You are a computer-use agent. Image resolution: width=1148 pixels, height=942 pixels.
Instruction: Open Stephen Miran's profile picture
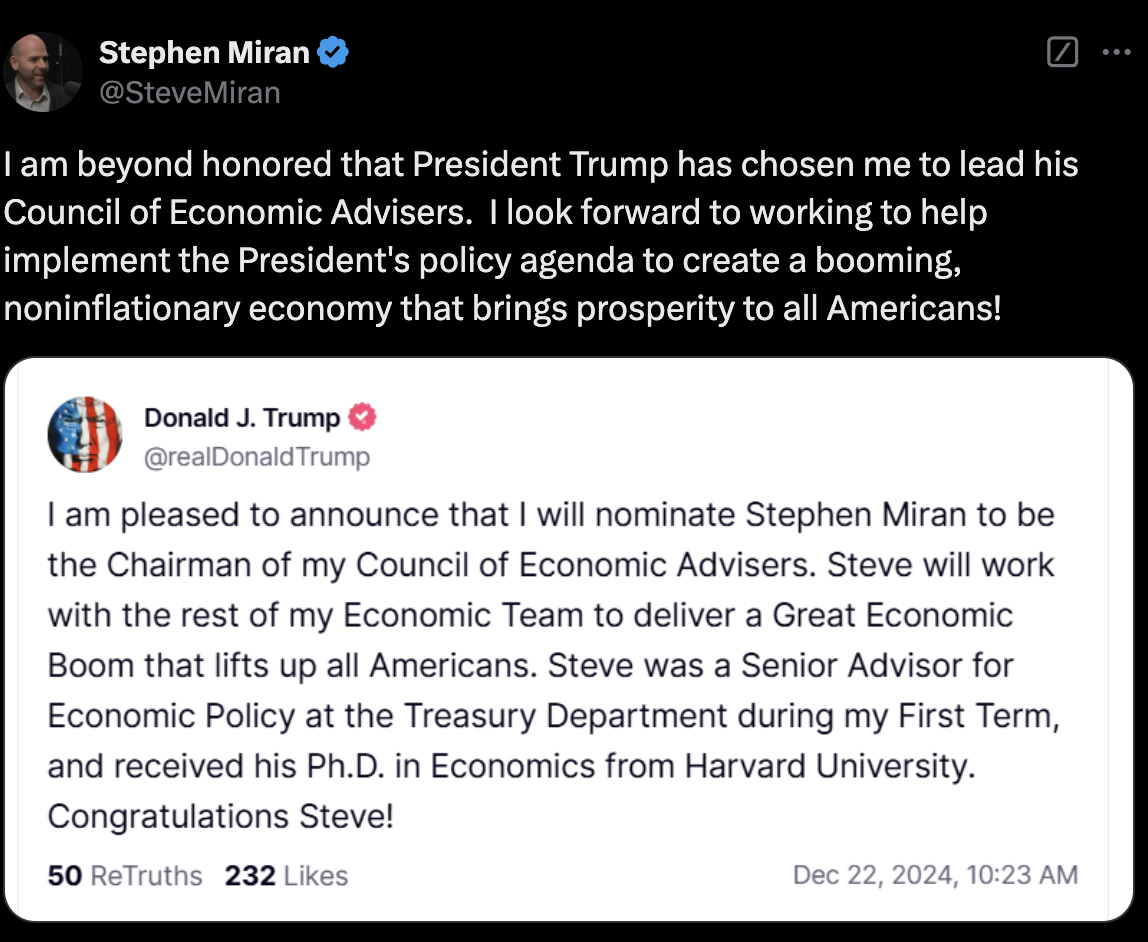(43, 71)
